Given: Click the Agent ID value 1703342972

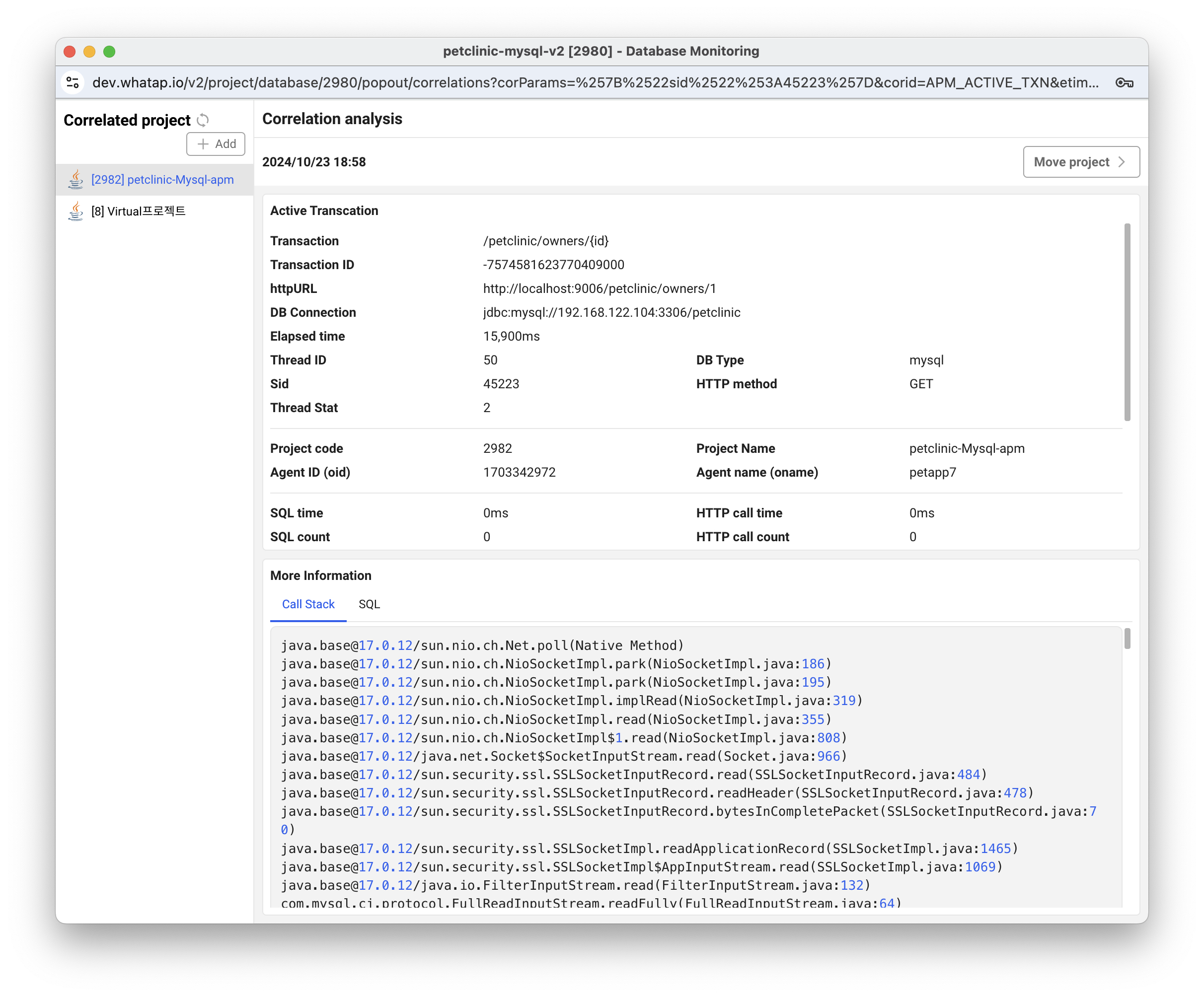Looking at the screenshot, I should (x=520, y=472).
